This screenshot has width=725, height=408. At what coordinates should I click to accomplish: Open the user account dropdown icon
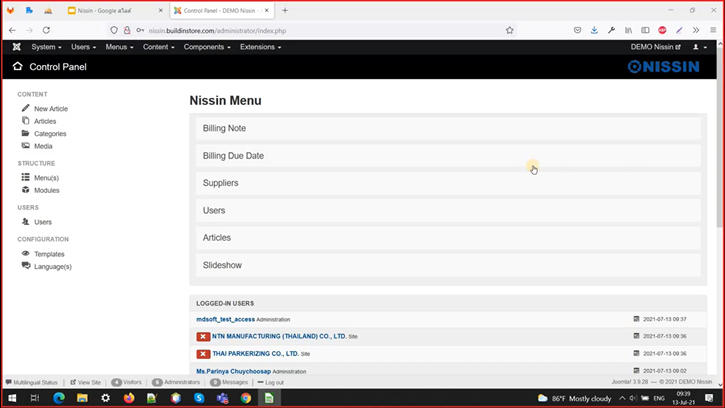[700, 47]
